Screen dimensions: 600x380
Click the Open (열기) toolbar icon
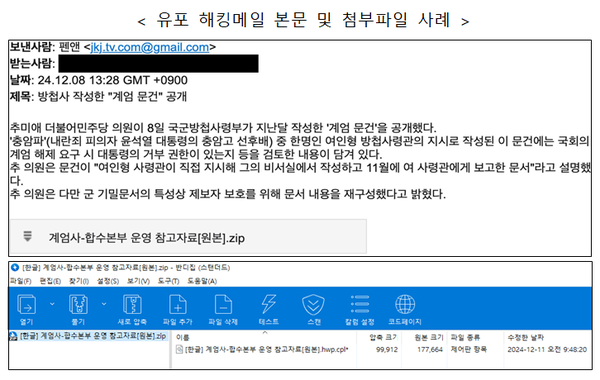pos(26,305)
